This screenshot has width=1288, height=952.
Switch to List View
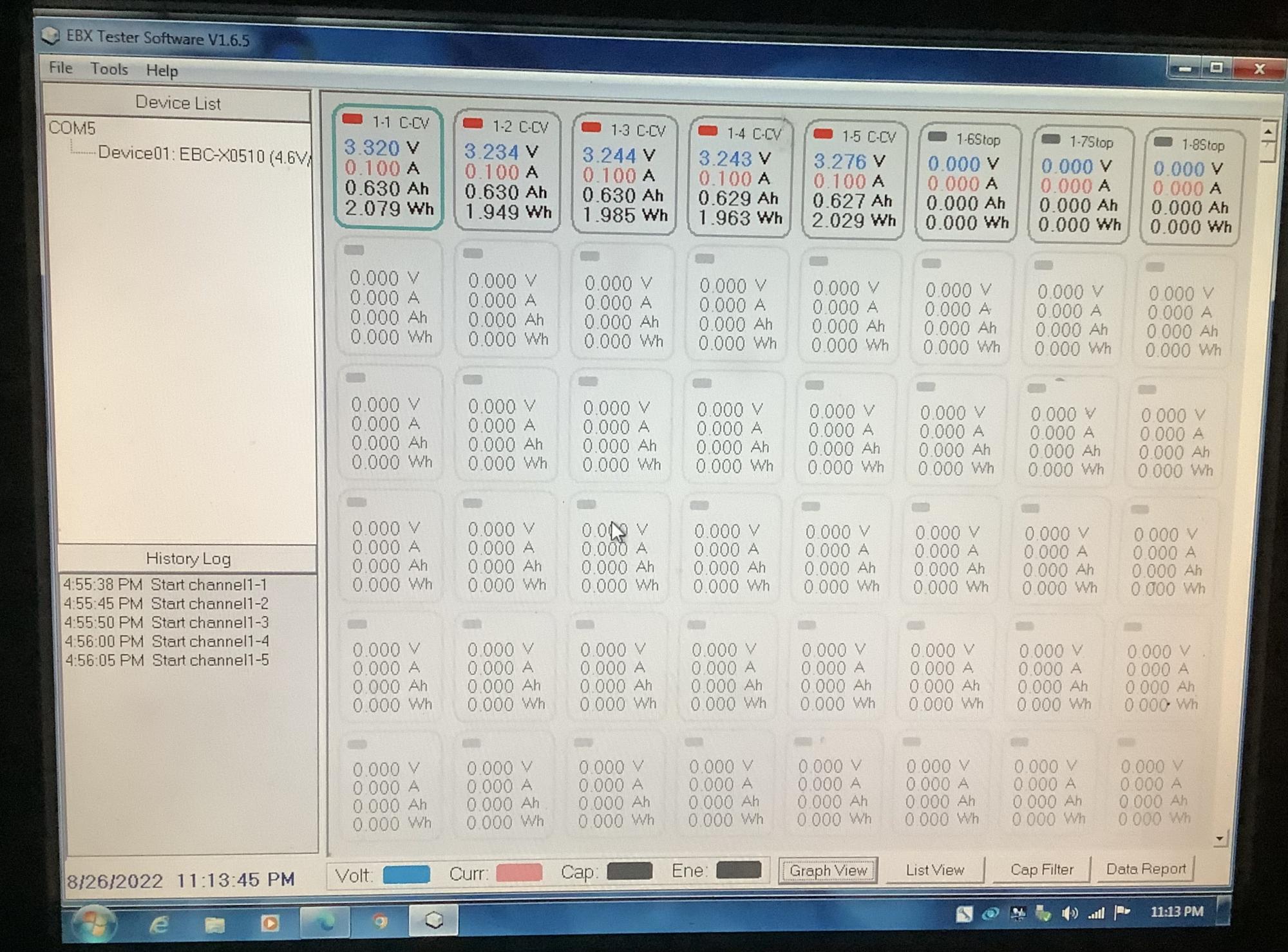point(934,870)
